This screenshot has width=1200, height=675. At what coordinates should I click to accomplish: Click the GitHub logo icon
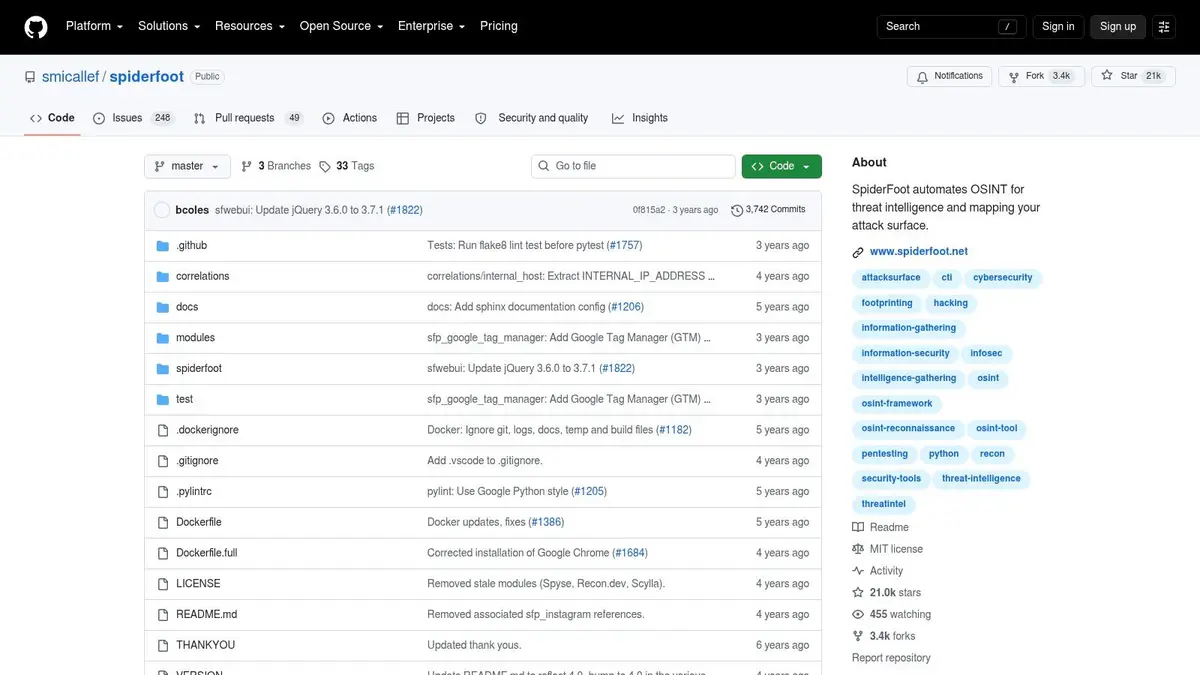point(36,27)
